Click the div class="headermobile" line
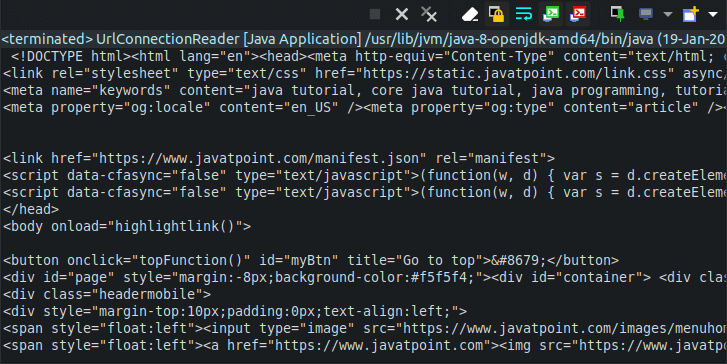Screen dimensions: 727x364 pos(107,294)
